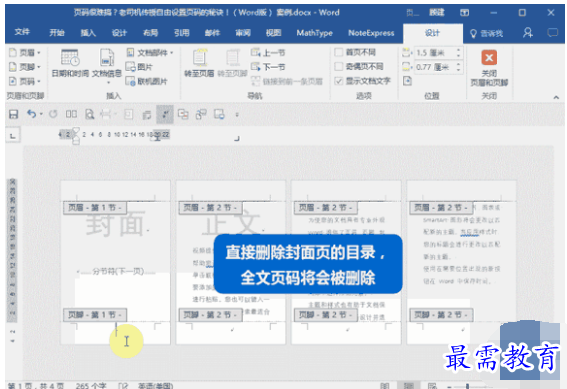Switch to the 引用 references tab
This screenshot has width=567, height=389.
[182, 33]
